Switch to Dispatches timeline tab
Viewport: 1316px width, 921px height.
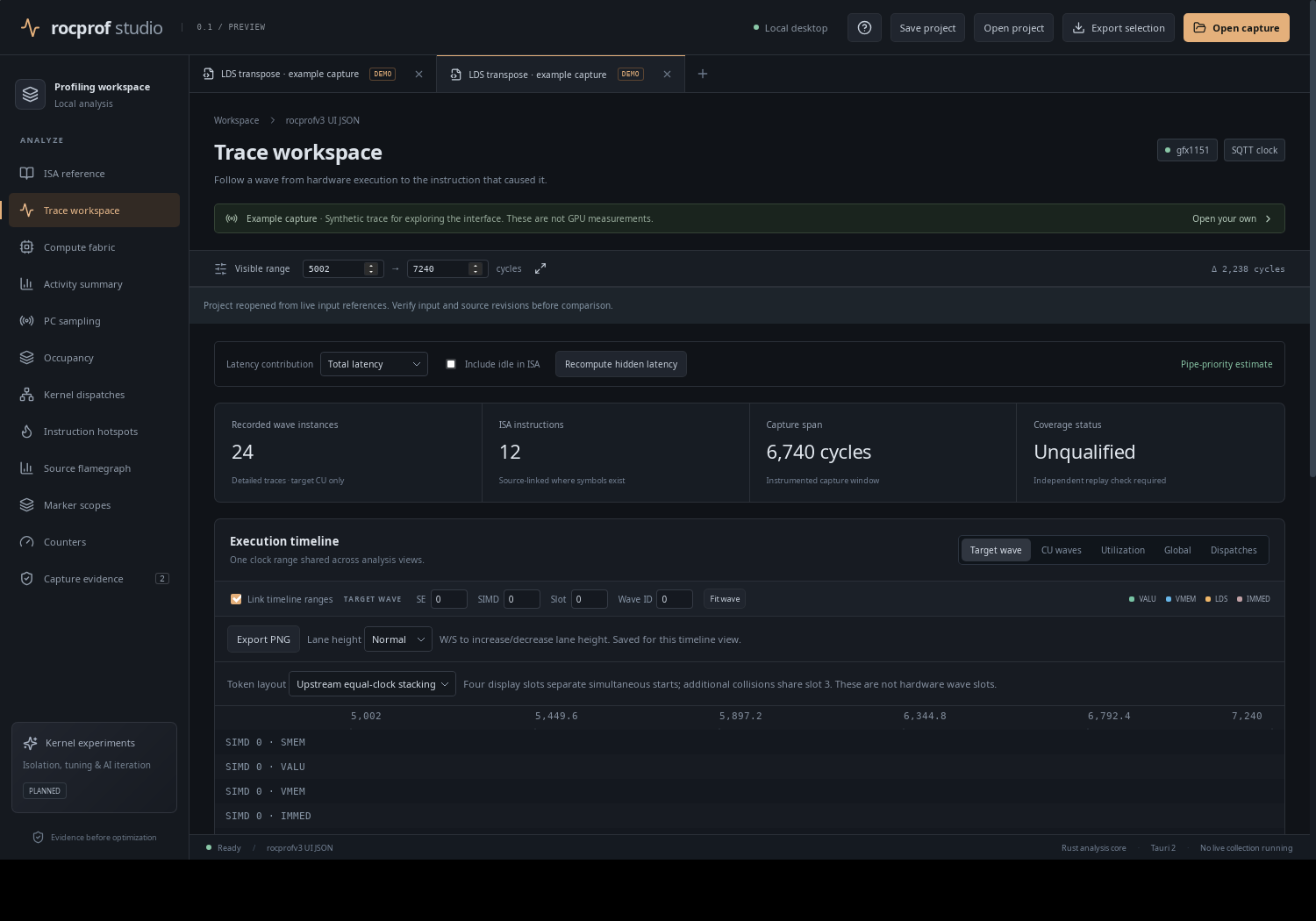coord(1234,550)
